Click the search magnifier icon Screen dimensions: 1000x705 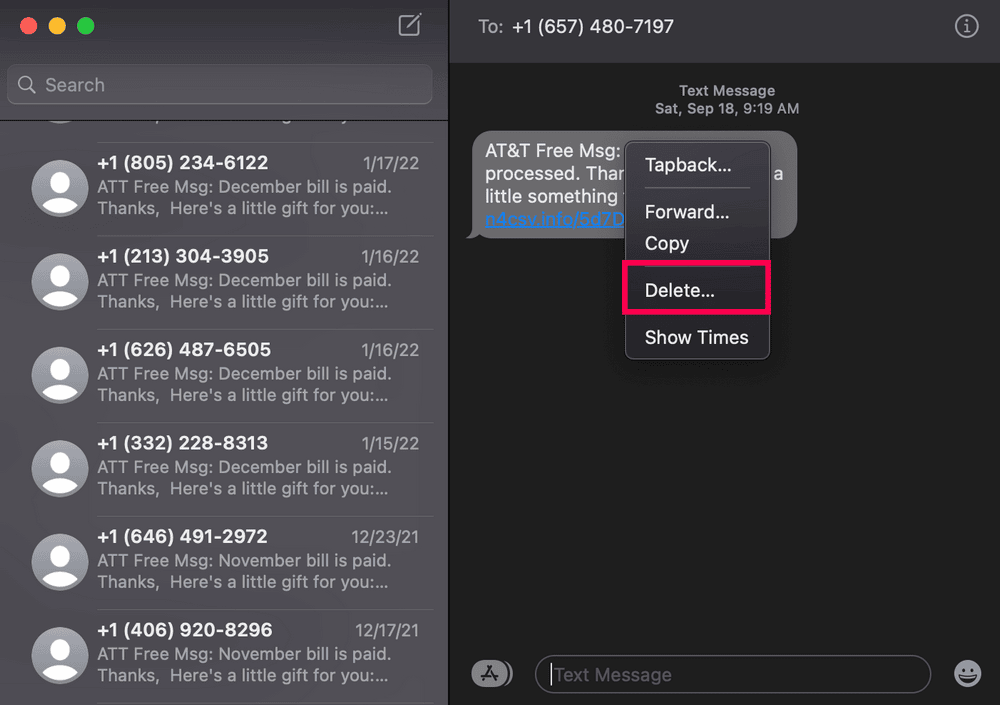click(x=27, y=85)
